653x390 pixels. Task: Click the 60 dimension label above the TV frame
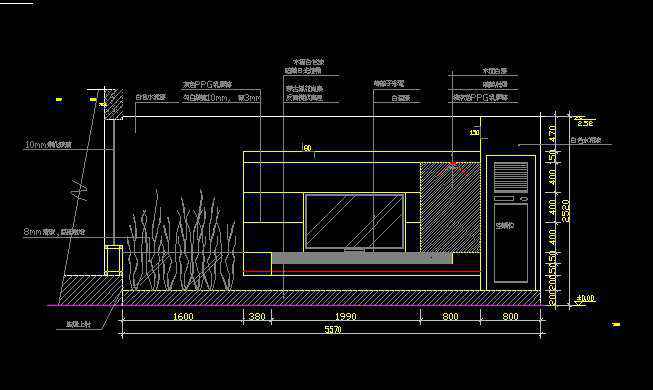coord(307,148)
